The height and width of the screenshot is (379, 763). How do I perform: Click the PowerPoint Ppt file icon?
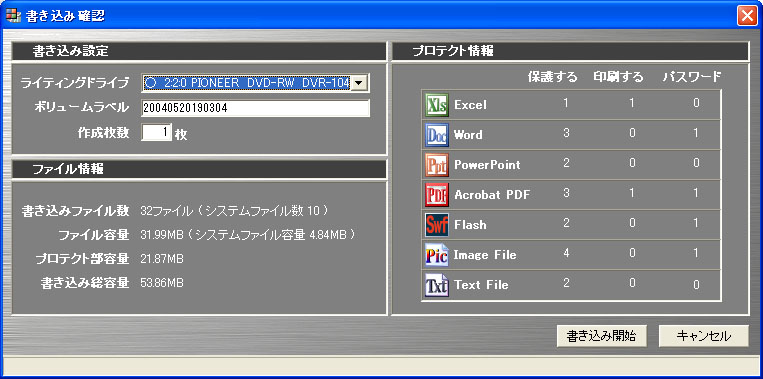[436, 165]
